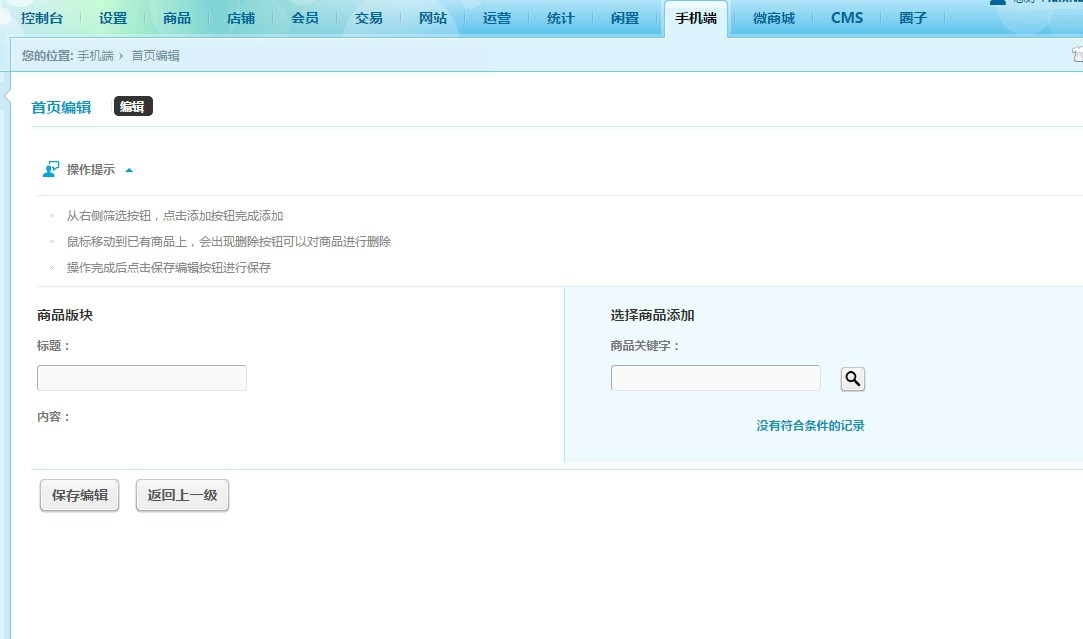Screen dimensions: 1083x639
Task: Open the CMS menu tab
Action: click(x=847, y=19)
